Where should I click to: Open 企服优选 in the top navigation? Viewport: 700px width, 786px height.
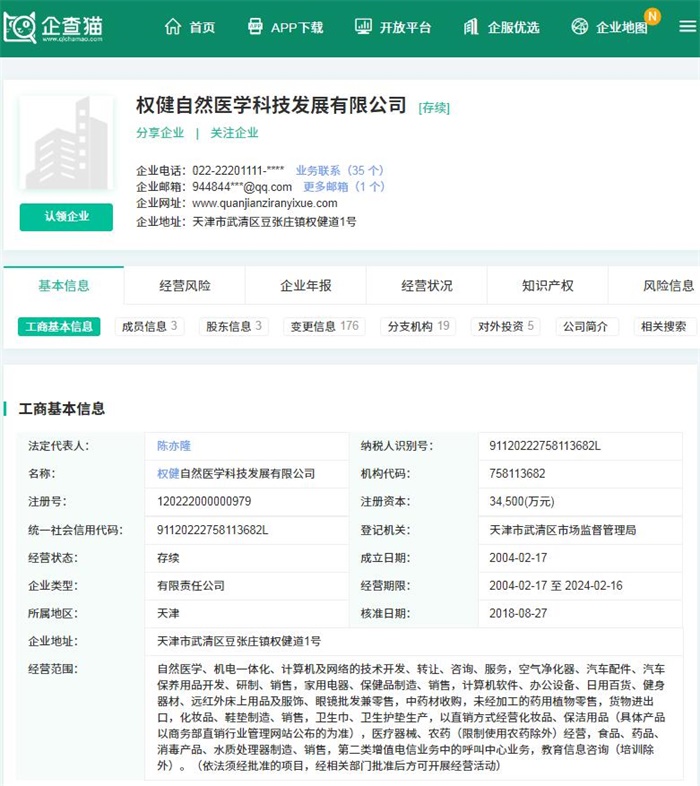click(513, 27)
